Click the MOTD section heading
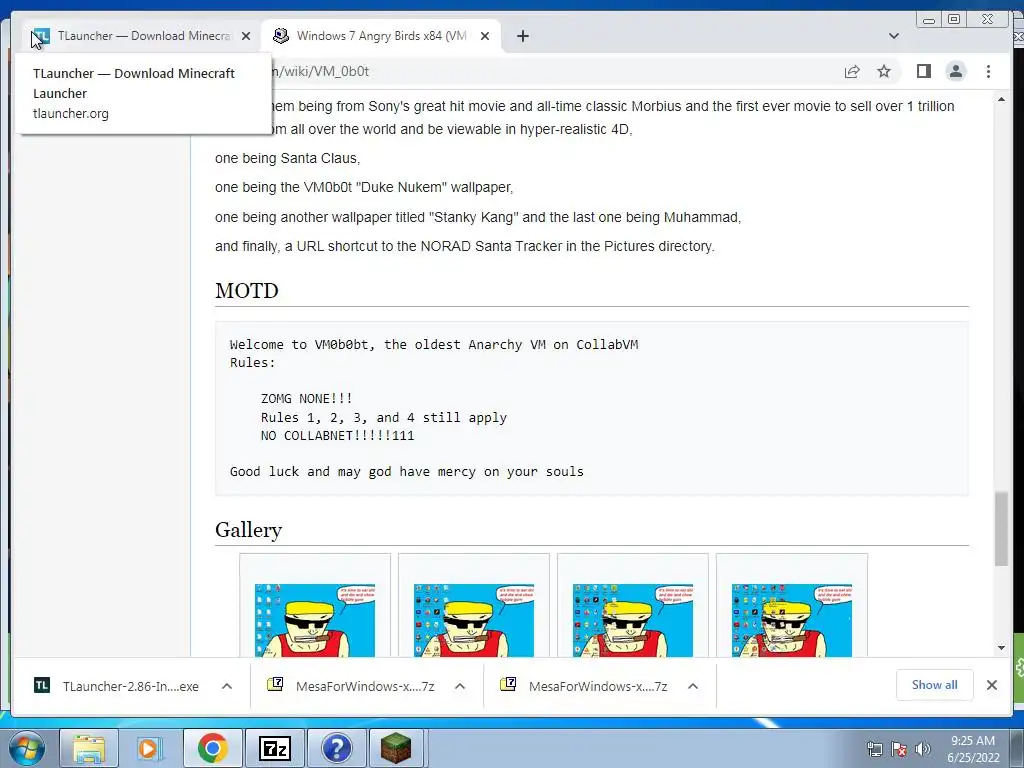 coord(247,291)
